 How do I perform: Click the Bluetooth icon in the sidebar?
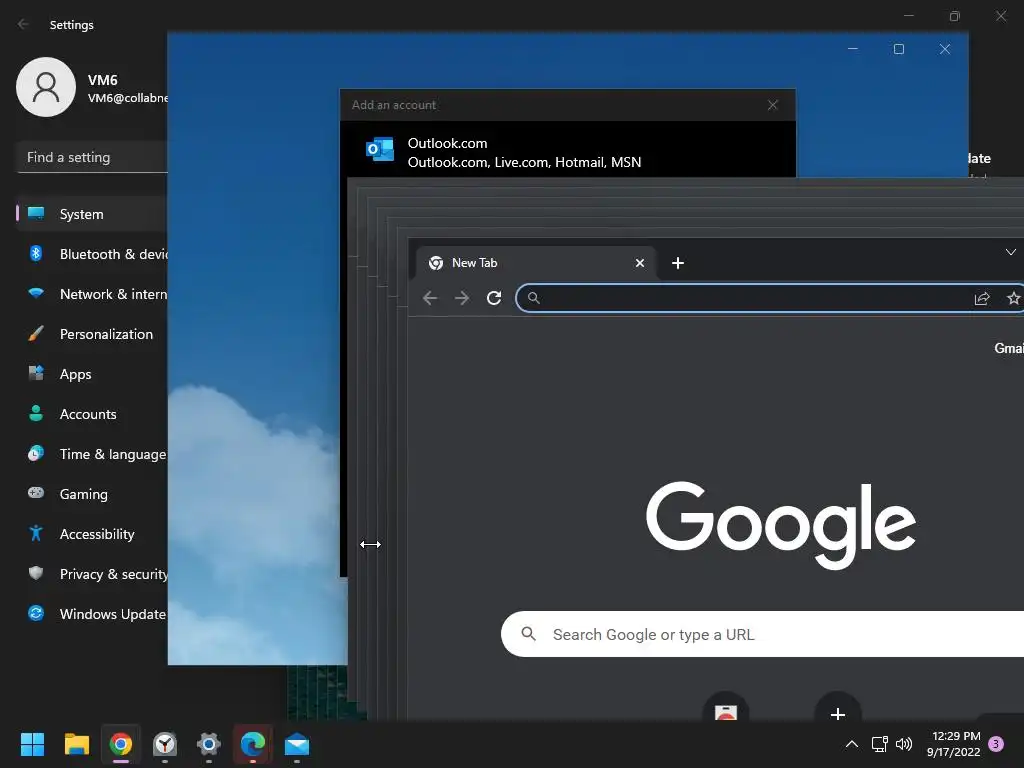tap(36, 253)
